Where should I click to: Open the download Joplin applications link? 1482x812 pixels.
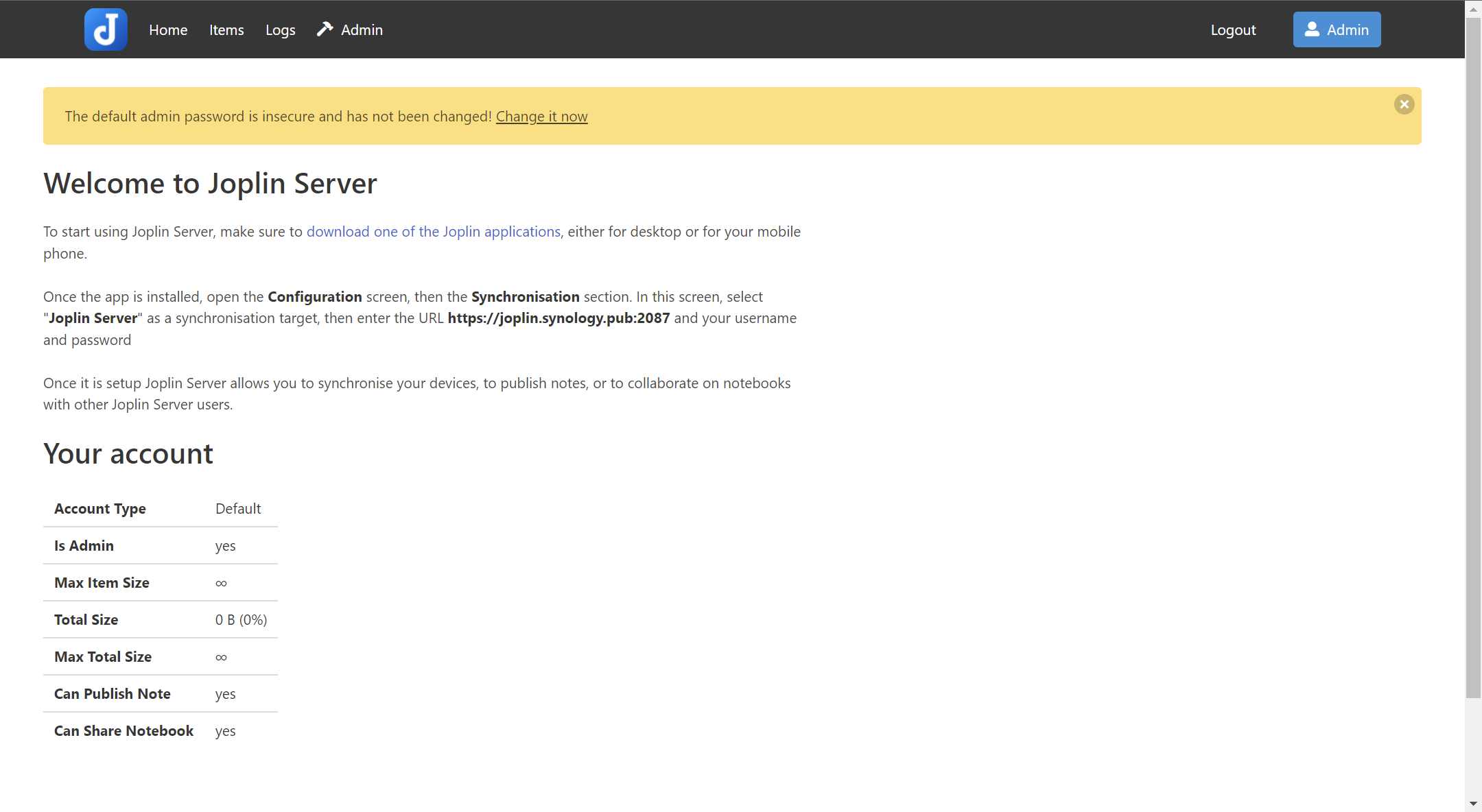coord(434,232)
